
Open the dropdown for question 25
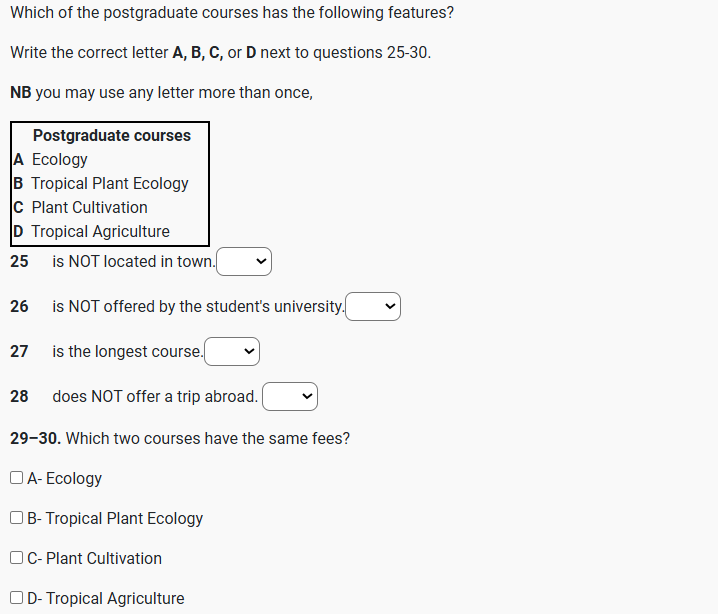coord(244,262)
